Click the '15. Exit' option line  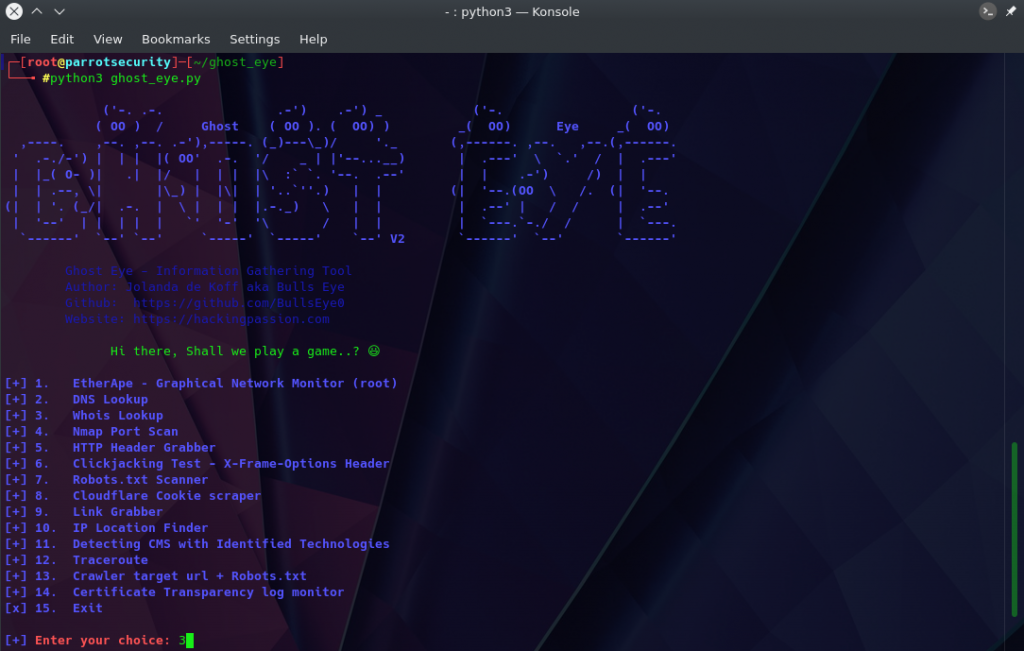click(54, 608)
